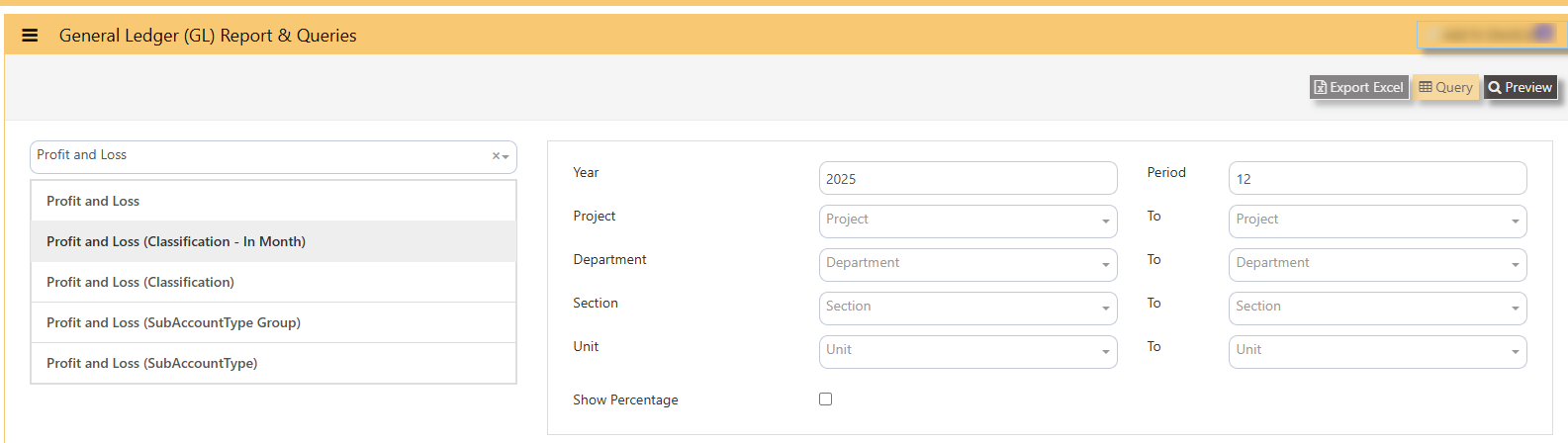Open the Section To dropdown
The image size is (1568, 443).
pyautogui.click(x=1377, y=308)
